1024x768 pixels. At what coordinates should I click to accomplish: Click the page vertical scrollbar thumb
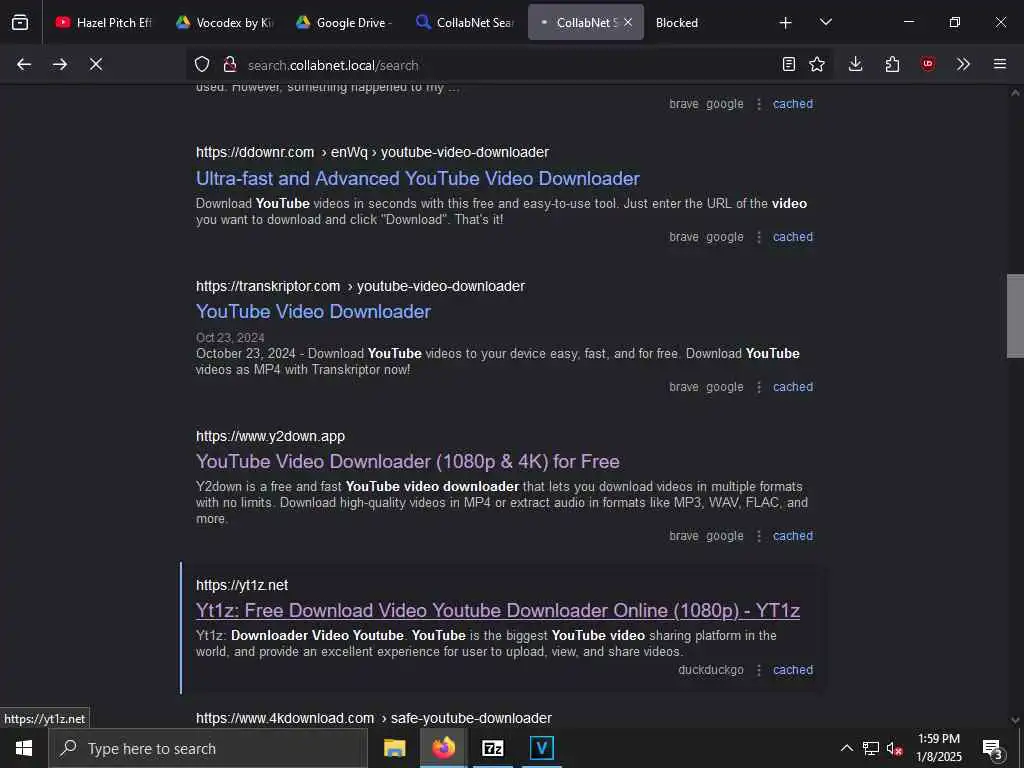coord(1015,316)
